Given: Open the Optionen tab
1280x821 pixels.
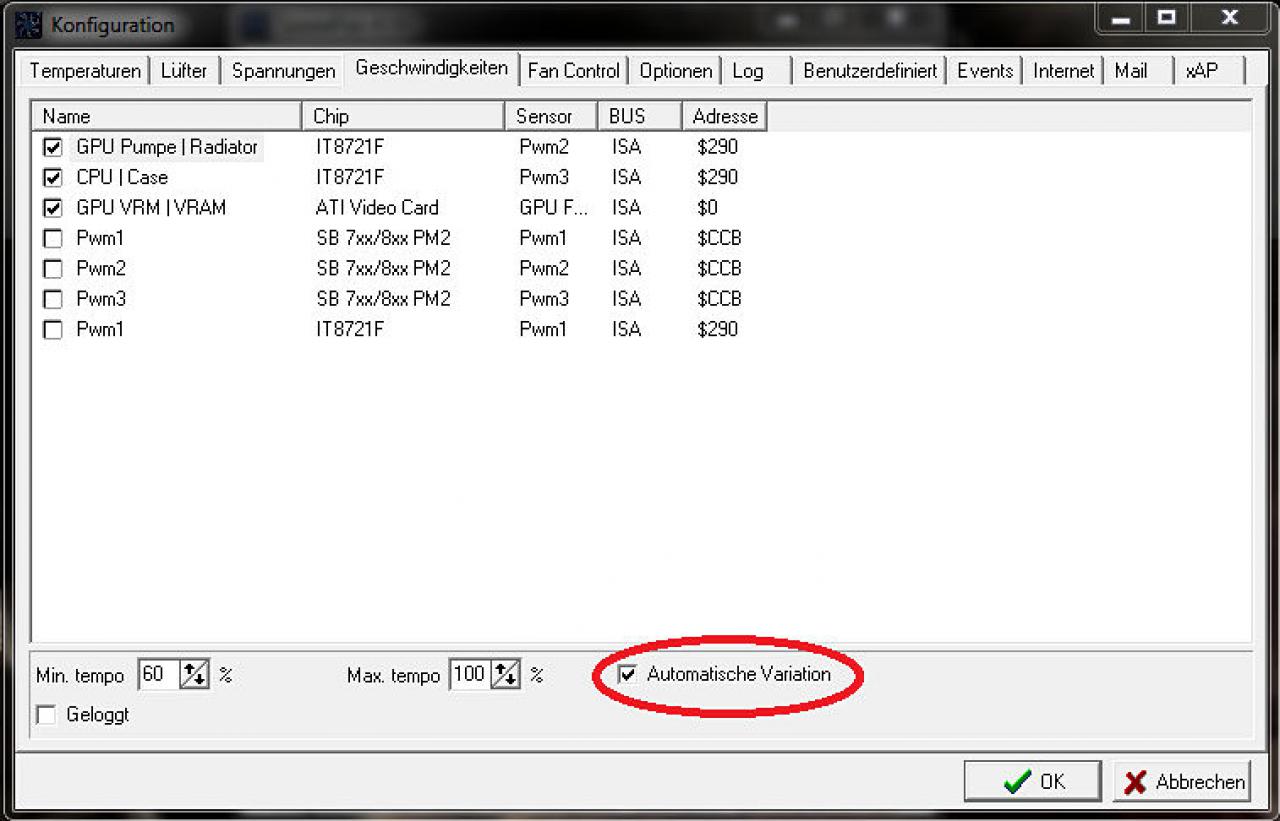Looking at the screenshot, I should point(676,71).
